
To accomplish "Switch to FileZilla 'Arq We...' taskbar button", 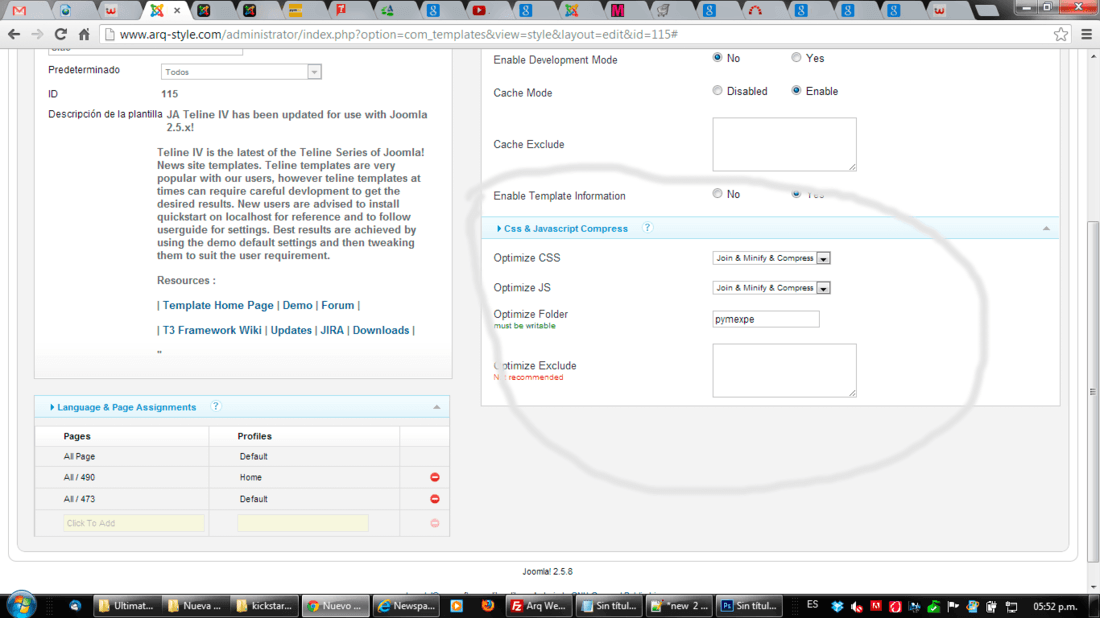I will (539, 605).
